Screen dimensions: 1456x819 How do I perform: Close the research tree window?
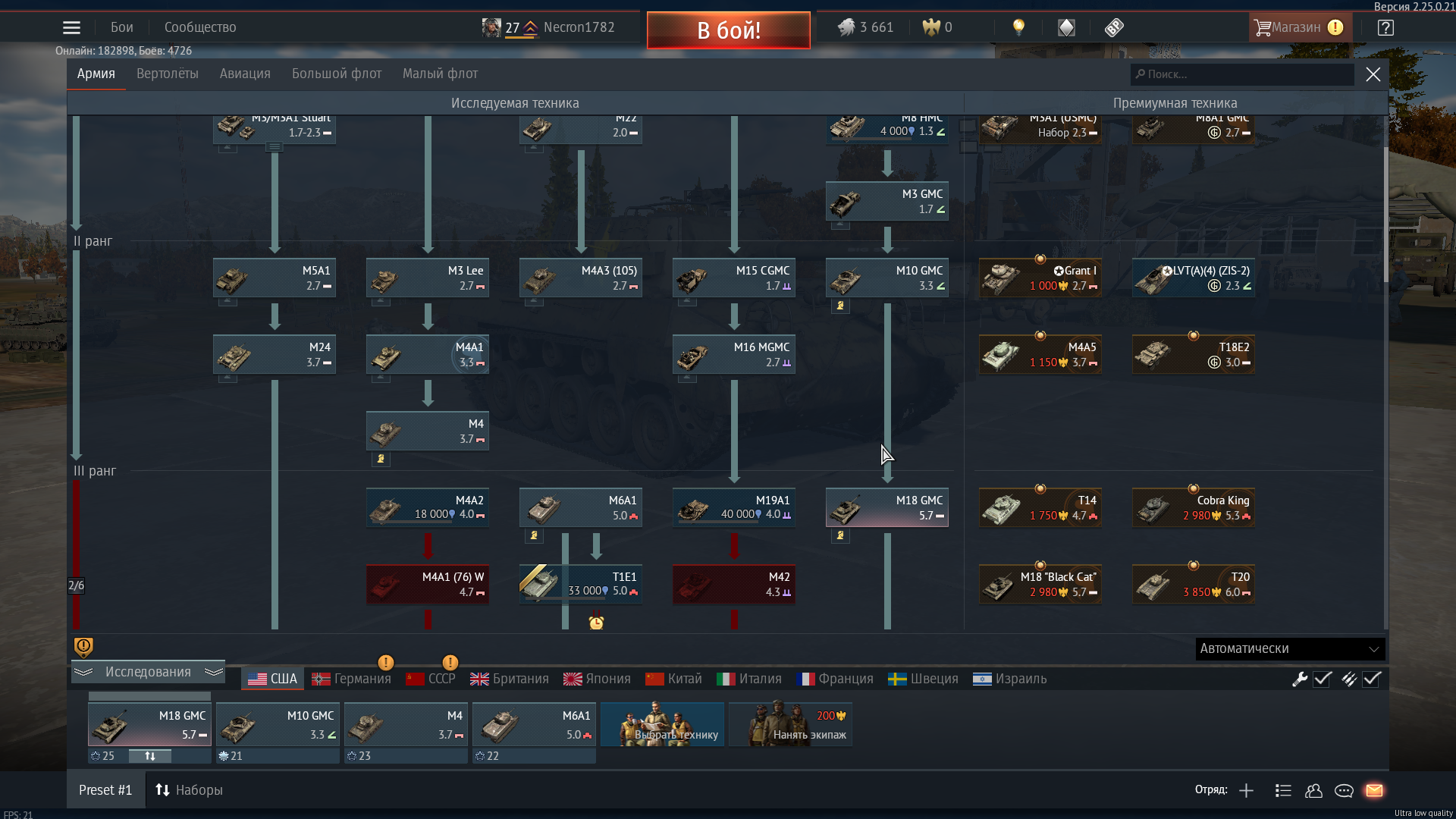click(x=1373, y=74)
